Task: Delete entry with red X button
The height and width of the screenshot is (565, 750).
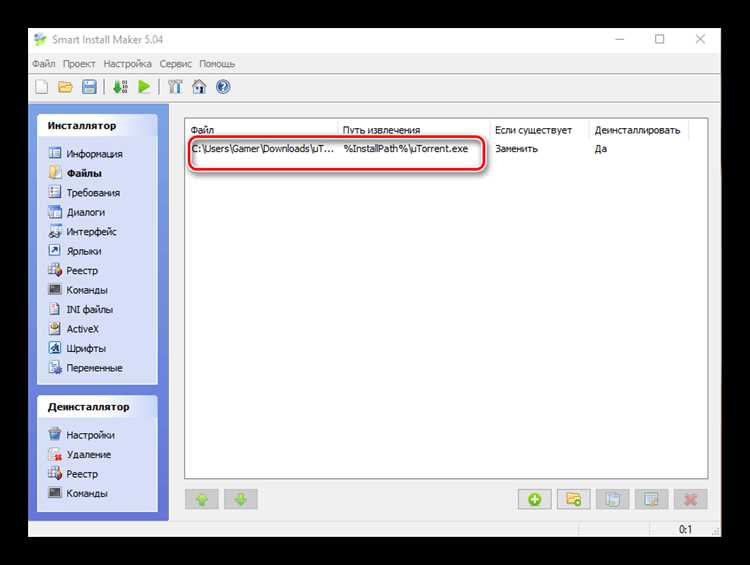Action: tap(690, 499)
